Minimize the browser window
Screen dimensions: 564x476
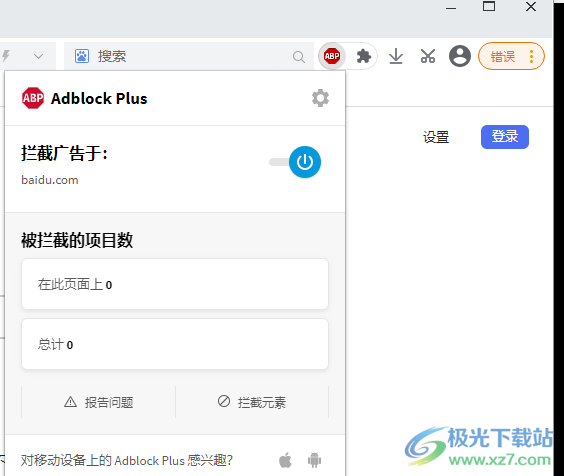451,7
